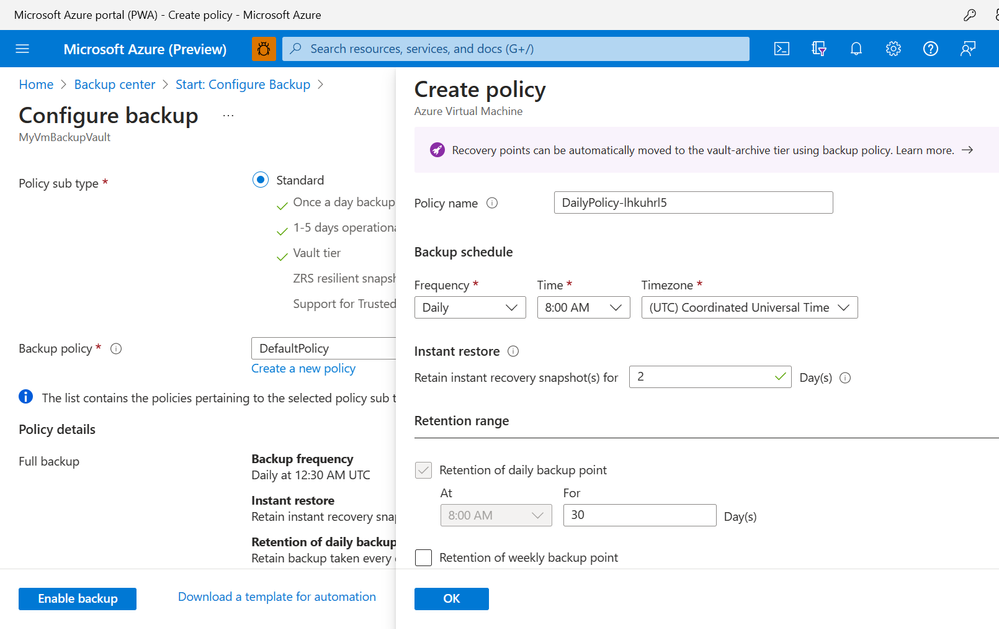Click the MyVmBackupVault vault name
999x629 pixels.
64,137
